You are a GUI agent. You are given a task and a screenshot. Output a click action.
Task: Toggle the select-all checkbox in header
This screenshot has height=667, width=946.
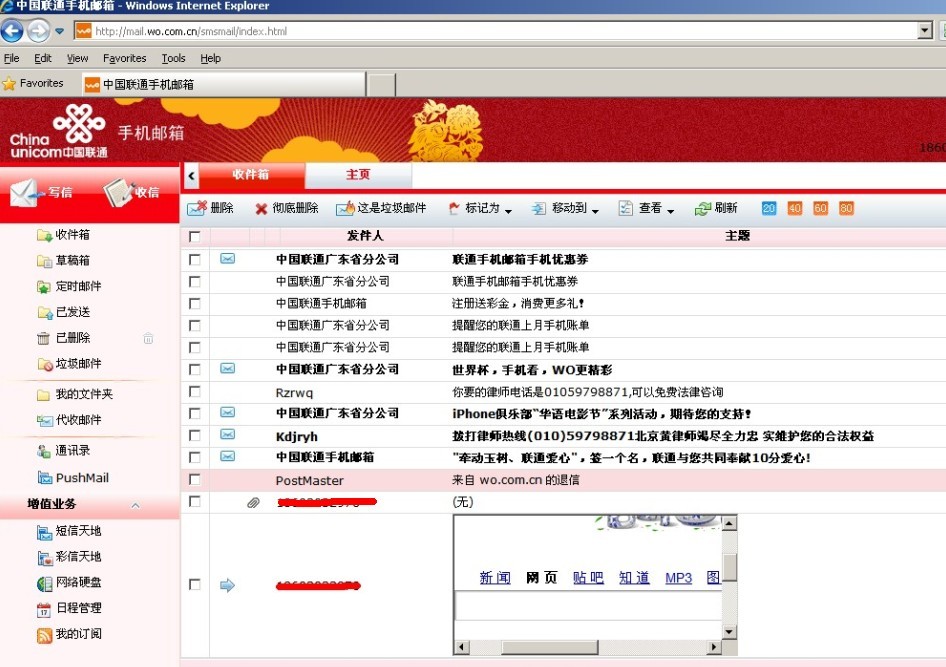[x=194, y=236]
